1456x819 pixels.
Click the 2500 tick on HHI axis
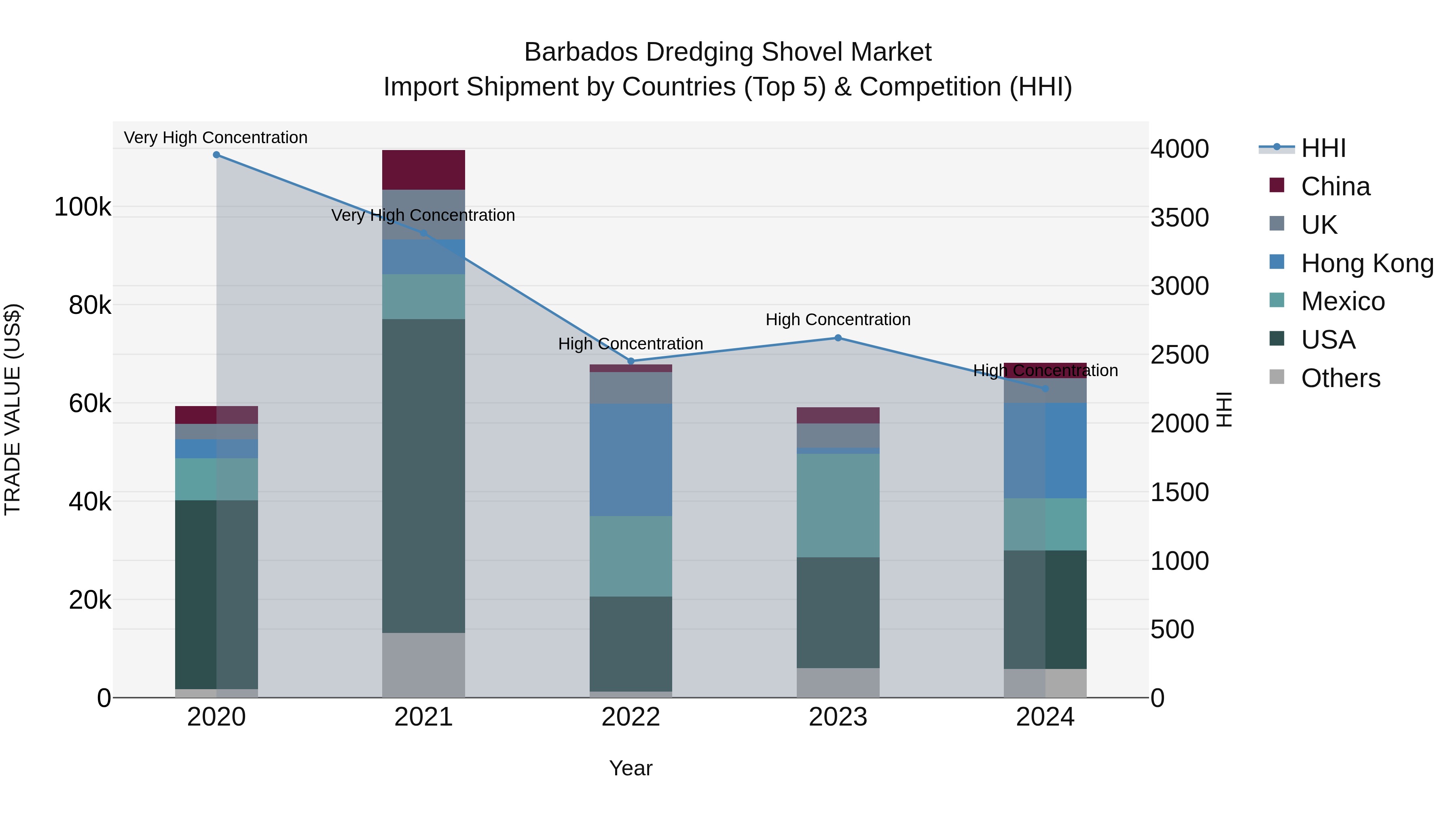[1180, 355]
